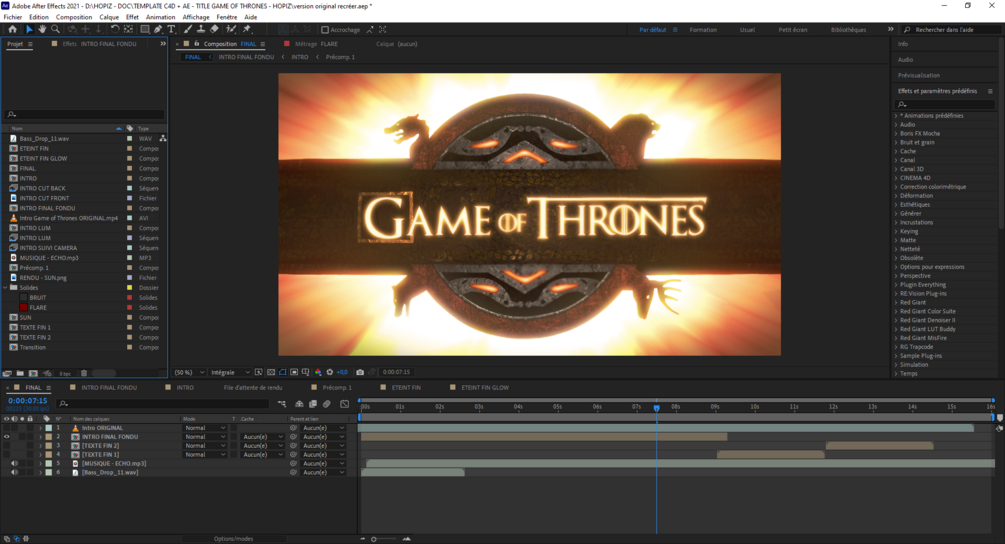The height and width of the screenshot is (544, 1005).
Task: Click the timeline ruler at 10s mark
Action: [754, 407]
